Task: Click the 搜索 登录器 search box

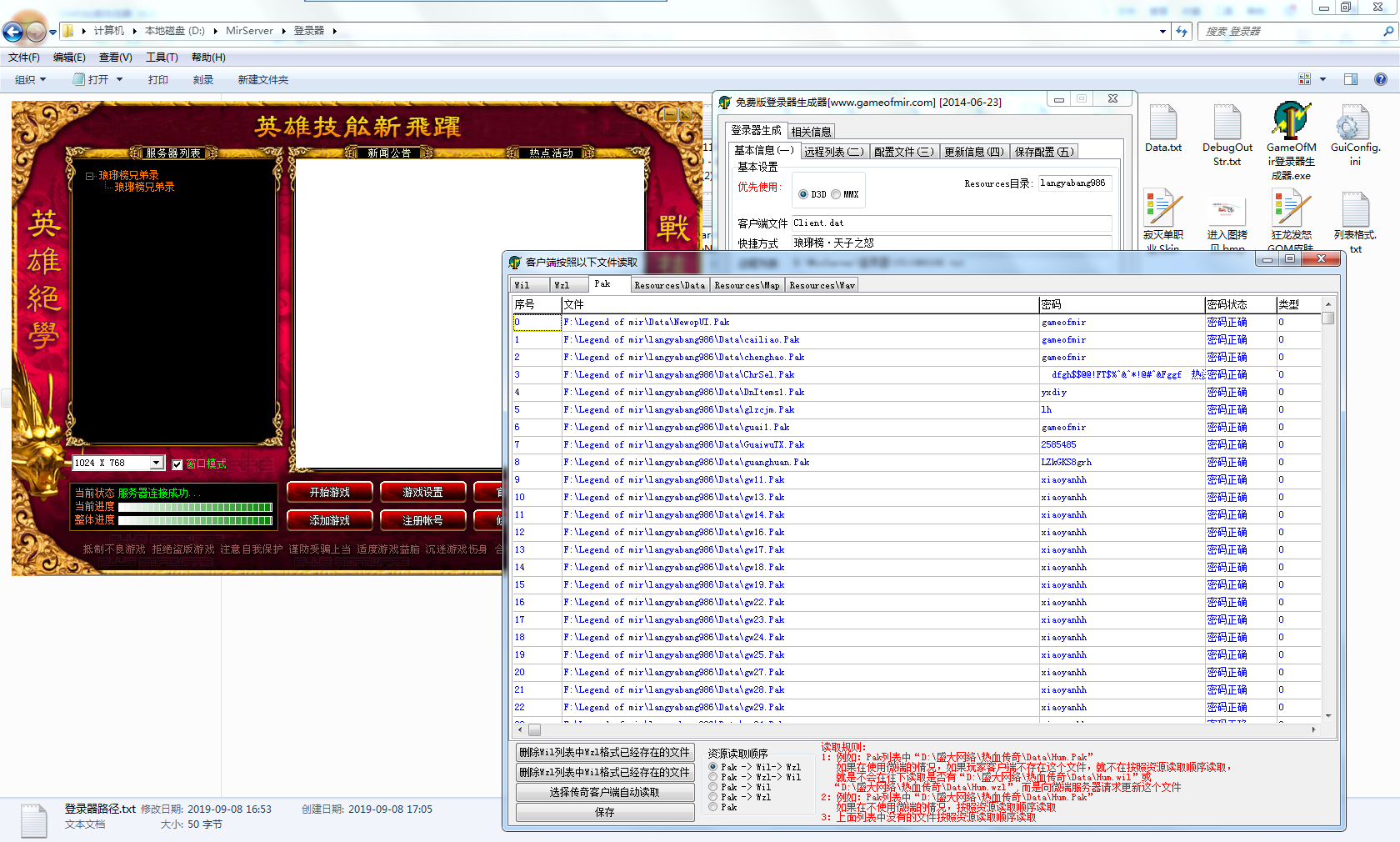Action: pyautogui.click(x=1290, y=32)
